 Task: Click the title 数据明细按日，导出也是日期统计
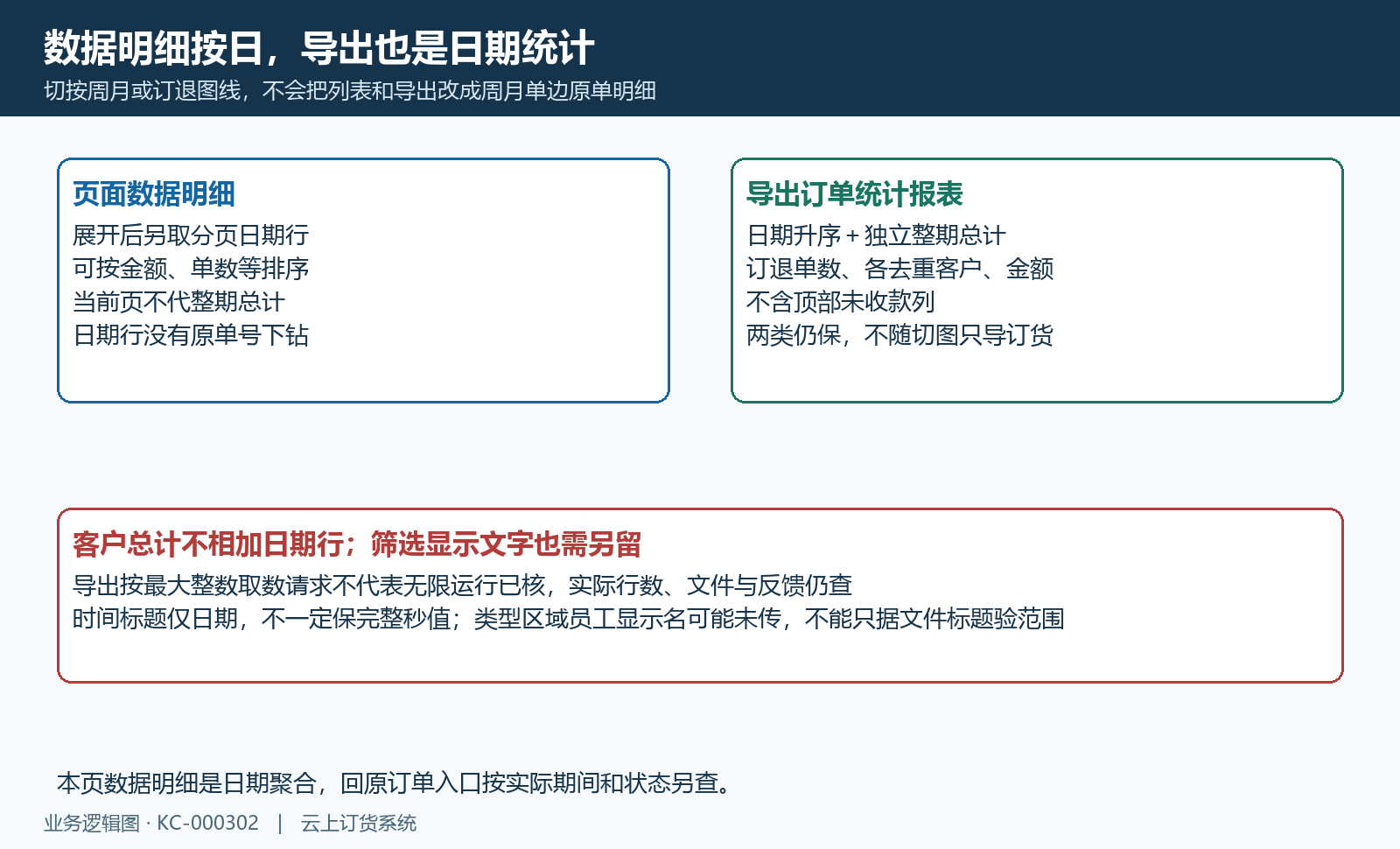[319, 48]
